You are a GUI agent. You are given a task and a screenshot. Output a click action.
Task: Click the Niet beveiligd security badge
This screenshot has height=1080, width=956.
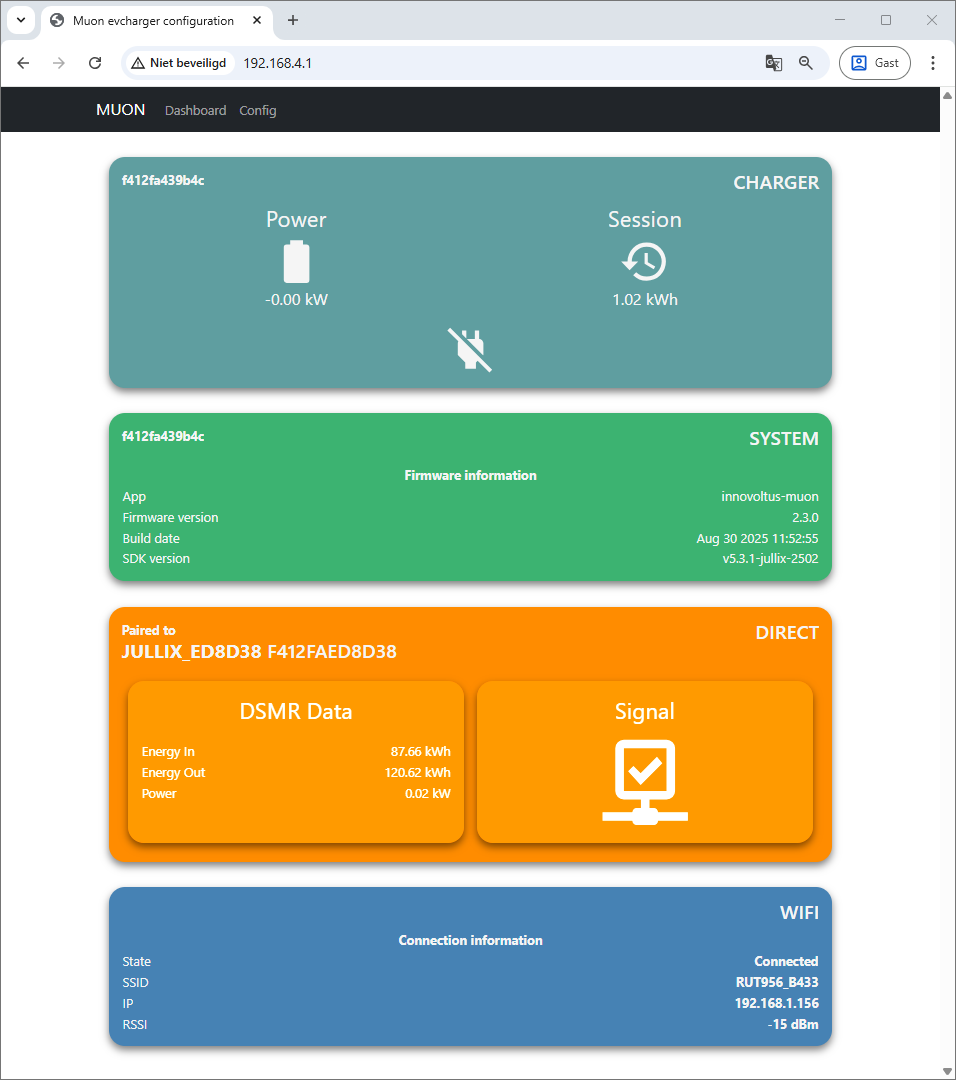pyautogui.click(x=179, y=63)
